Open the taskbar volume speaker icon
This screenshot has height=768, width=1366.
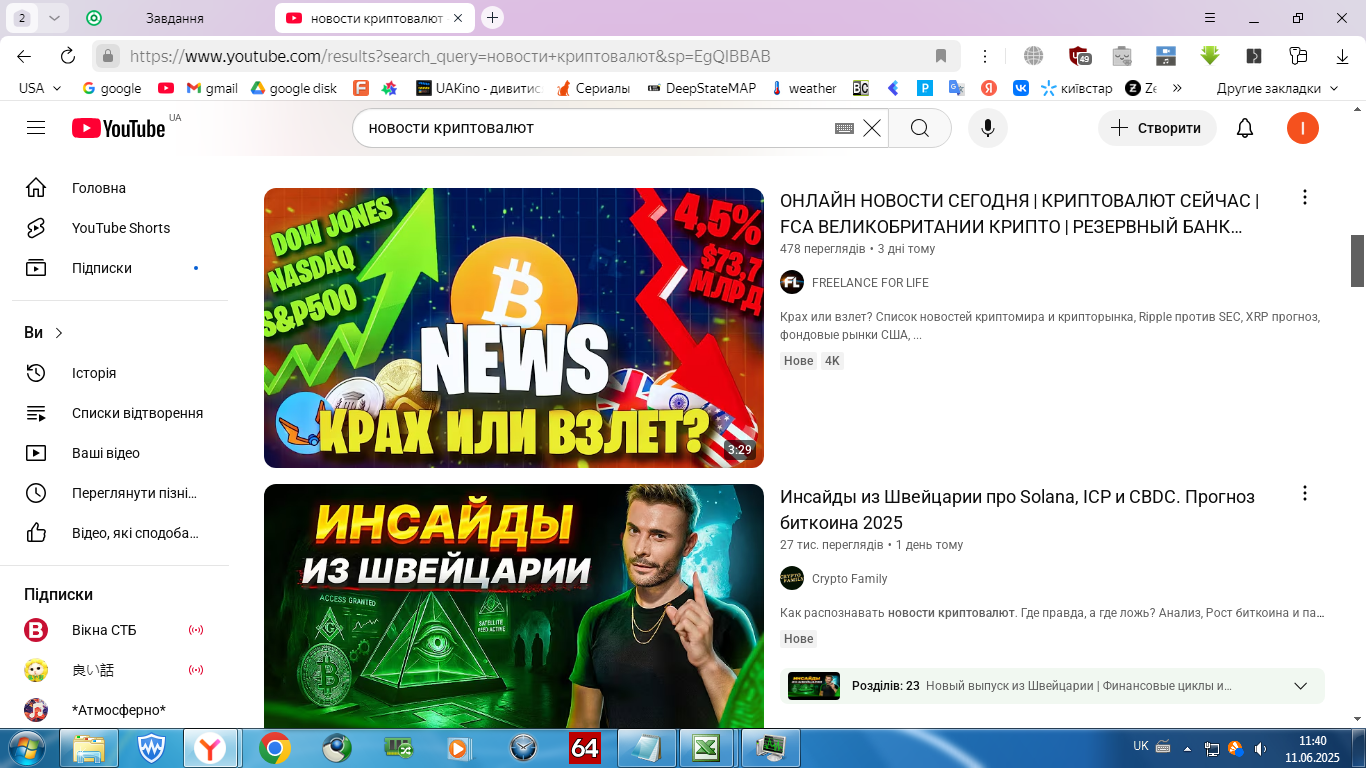(1261, 748)
